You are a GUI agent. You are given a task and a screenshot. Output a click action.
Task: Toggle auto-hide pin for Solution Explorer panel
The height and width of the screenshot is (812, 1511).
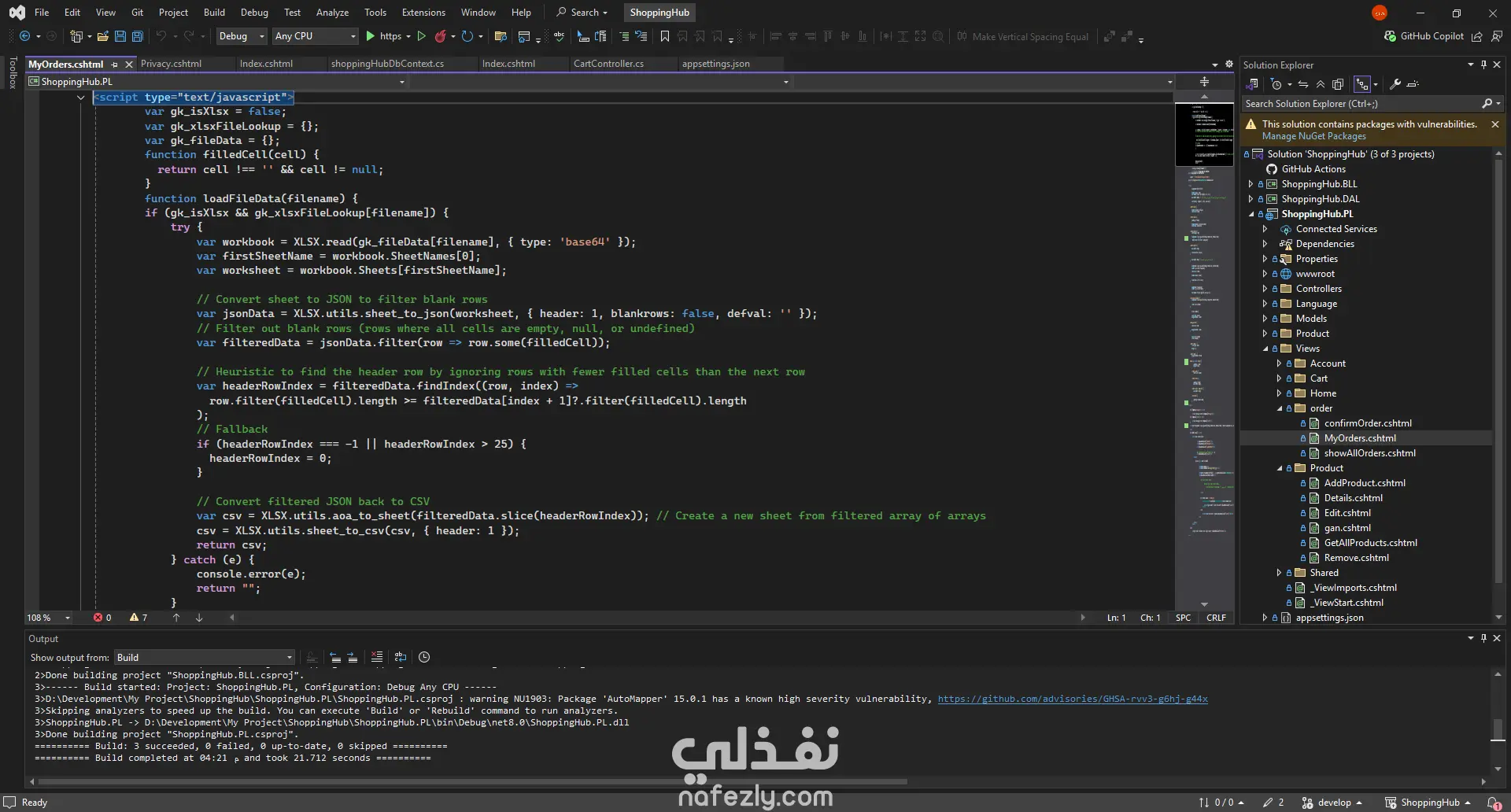[1483, 65]
